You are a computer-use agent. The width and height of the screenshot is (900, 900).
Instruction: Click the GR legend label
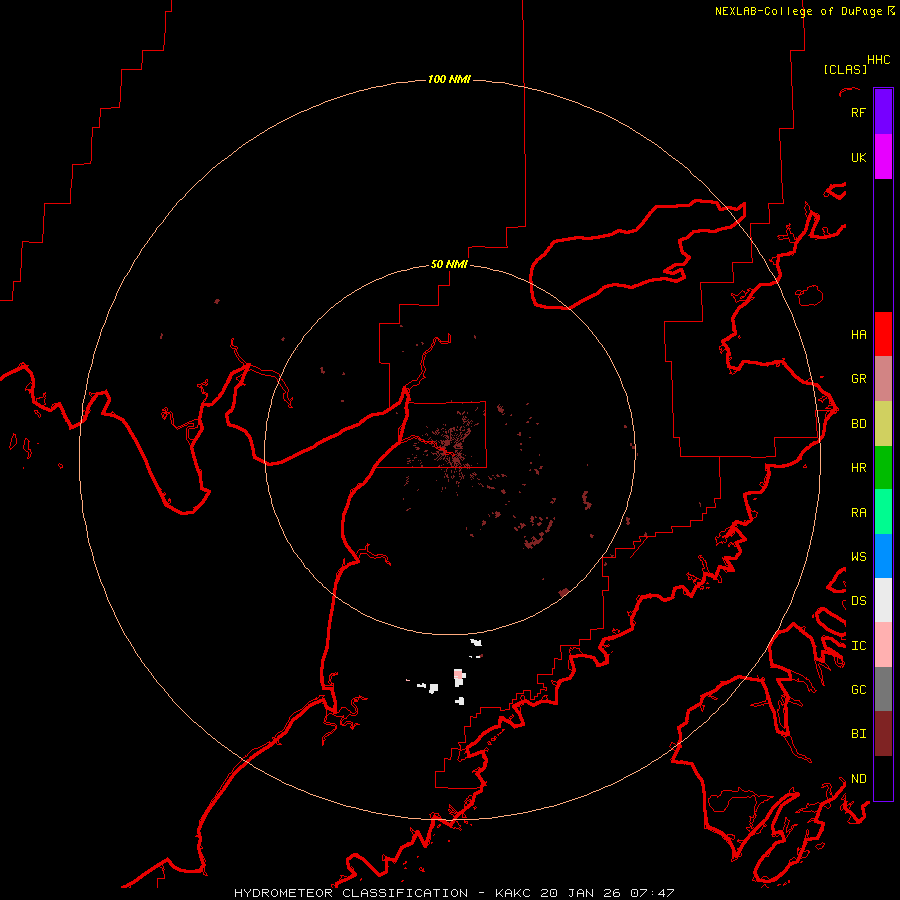858,379
